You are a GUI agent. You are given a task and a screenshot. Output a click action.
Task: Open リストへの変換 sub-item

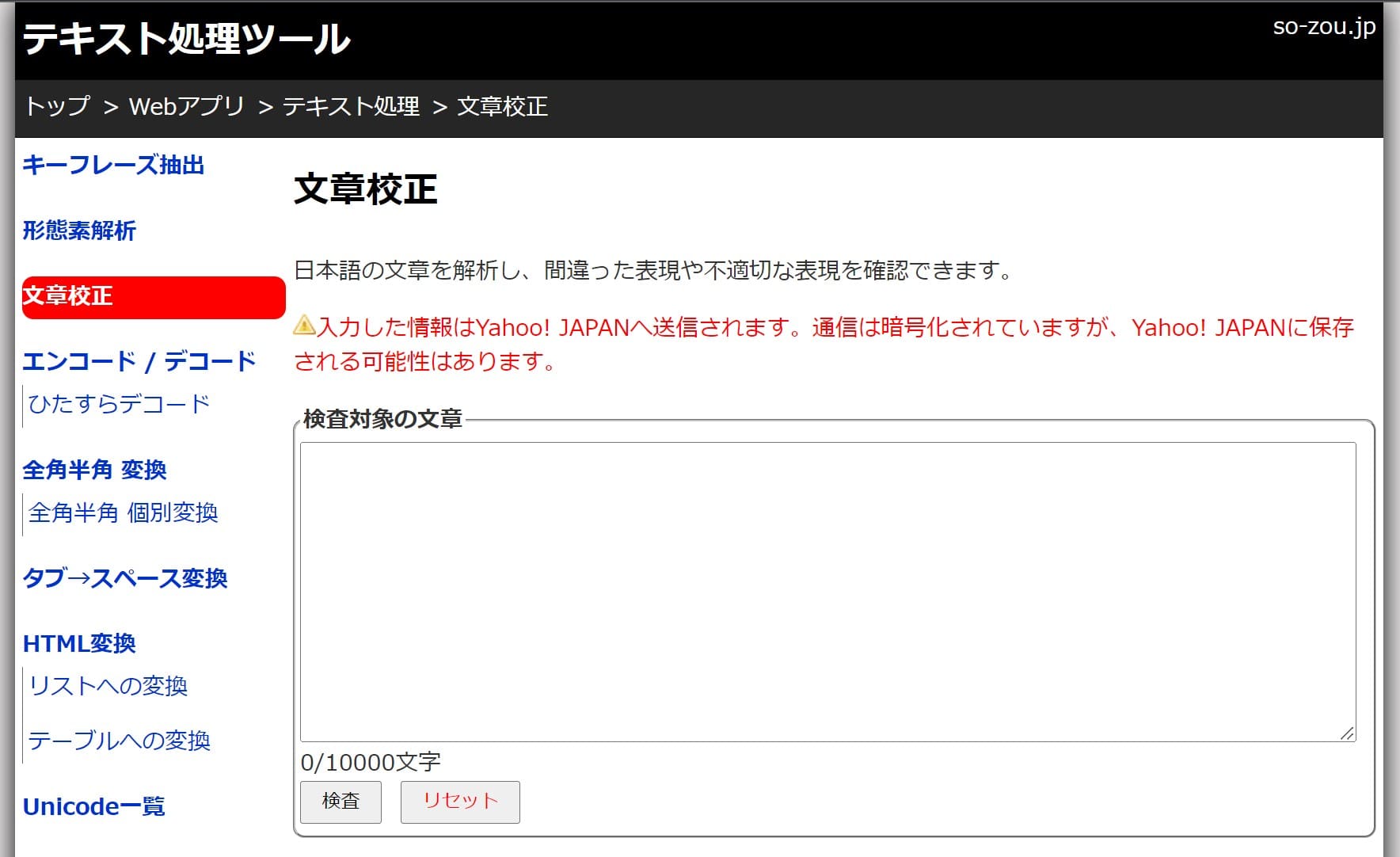click(x=108, y=686)
